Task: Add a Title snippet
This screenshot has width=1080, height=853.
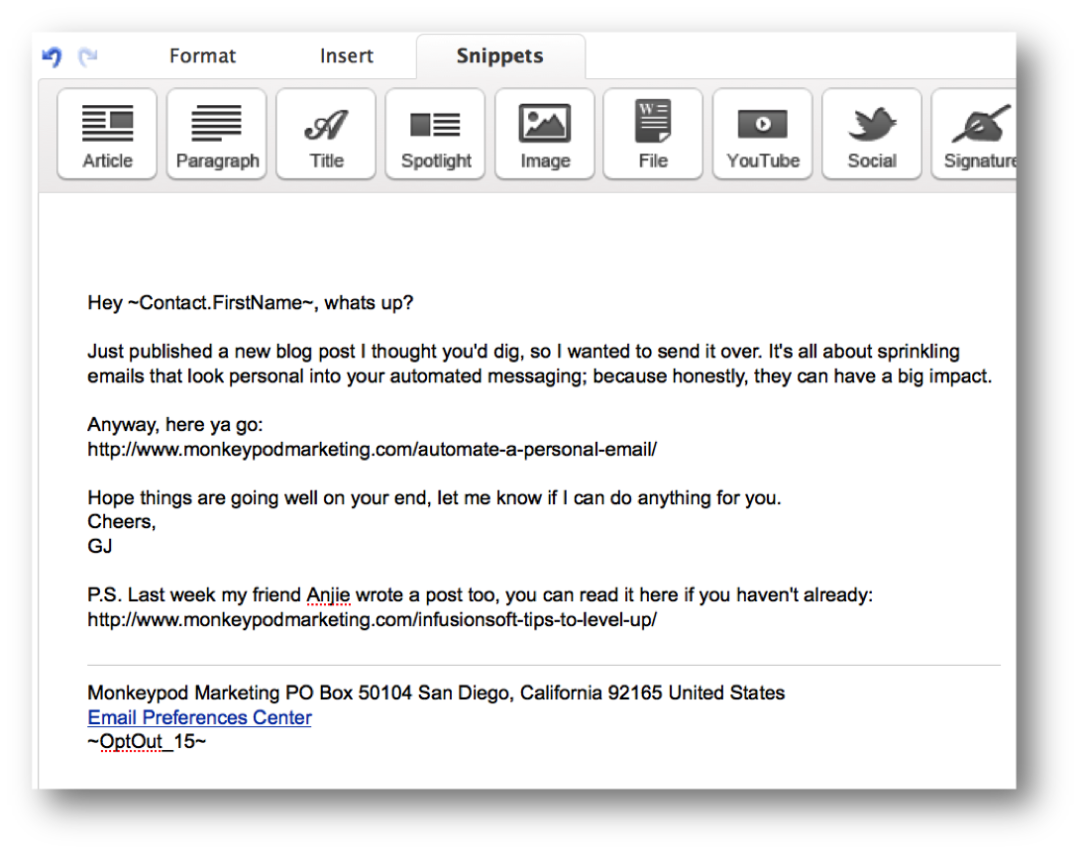Action: click(325, 133)
